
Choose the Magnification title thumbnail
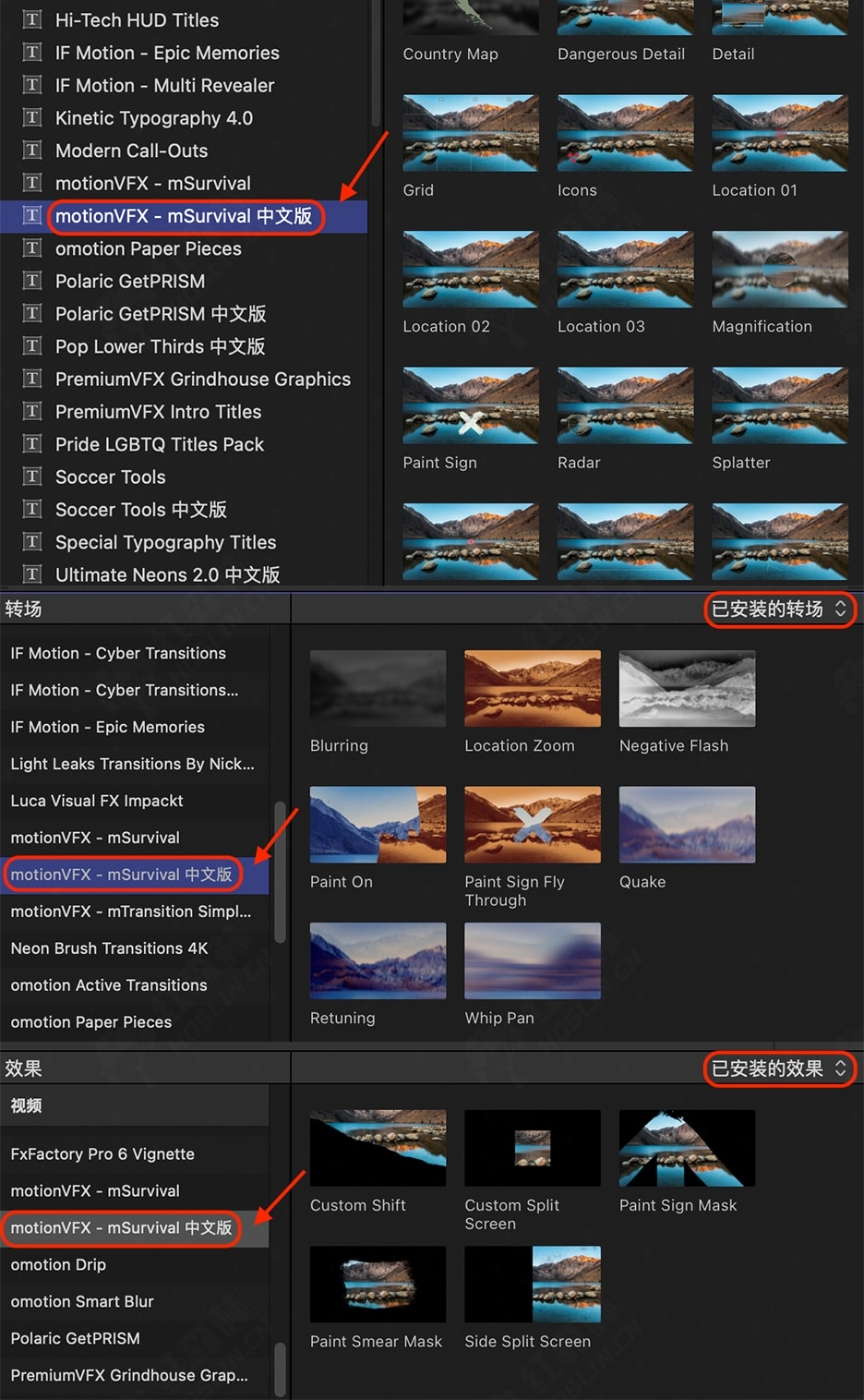pyautogui.click(x=780, y=270)
